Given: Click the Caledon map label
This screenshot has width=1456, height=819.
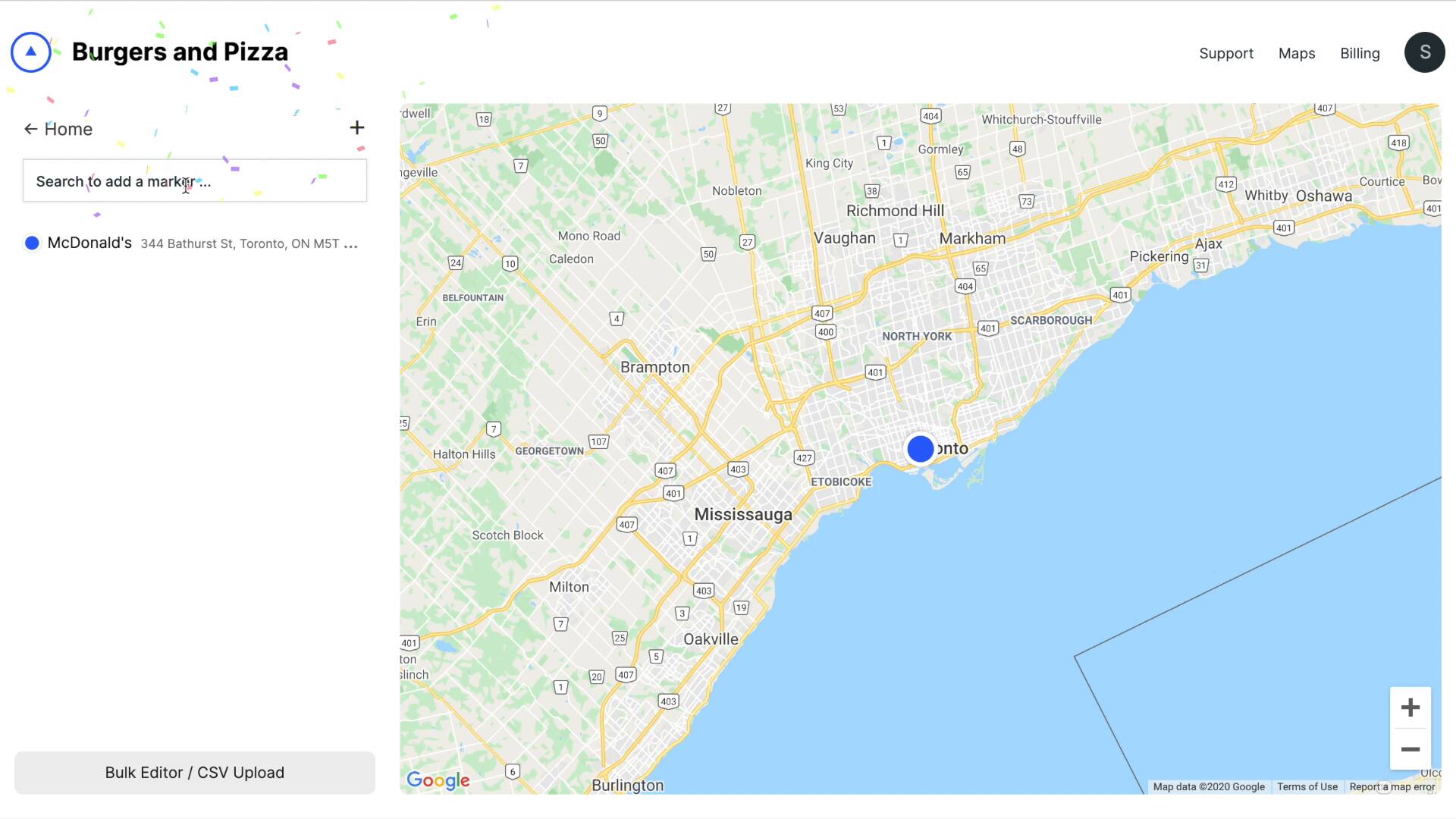Looking at the screenshot, I should 571,259.
